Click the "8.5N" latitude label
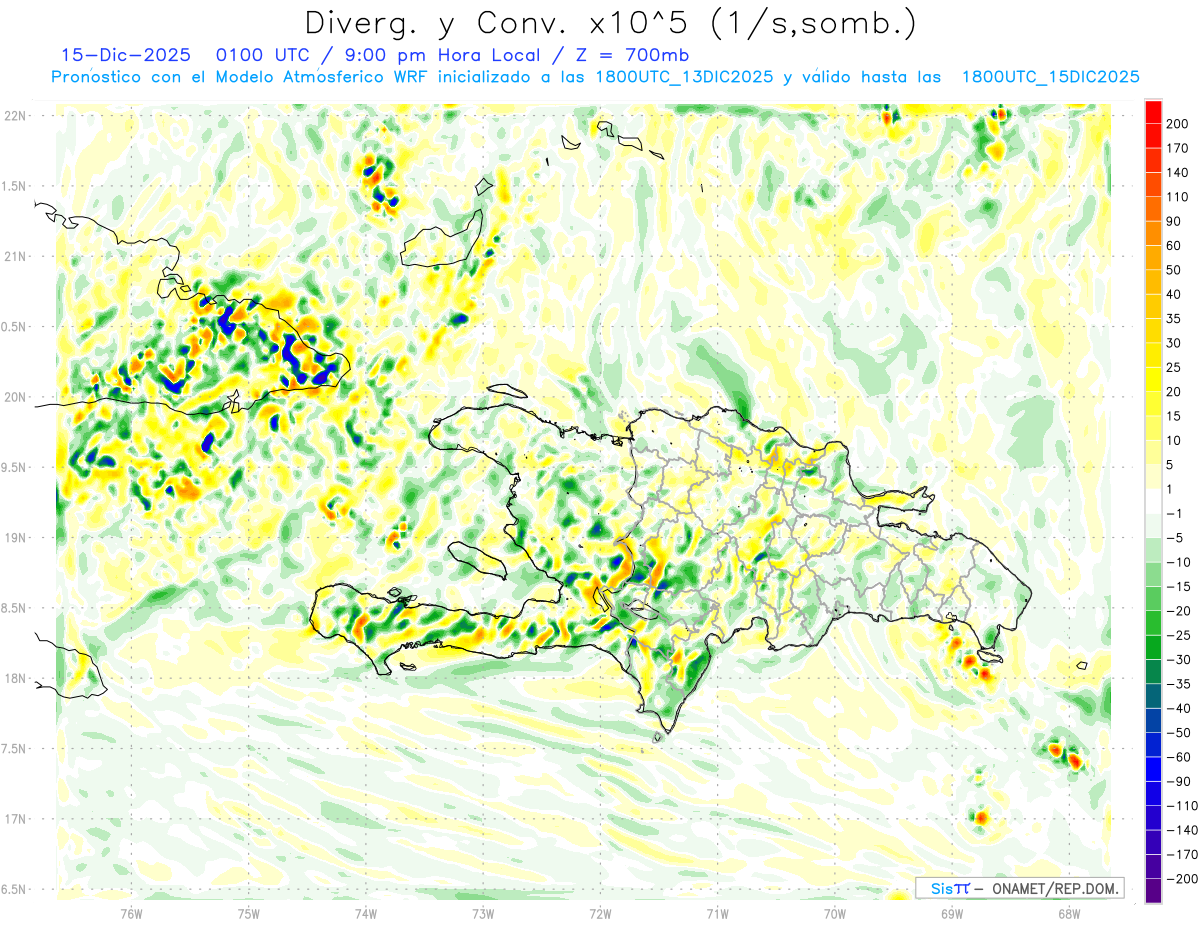Viewport: 1200px width, 927px height. 13,608
